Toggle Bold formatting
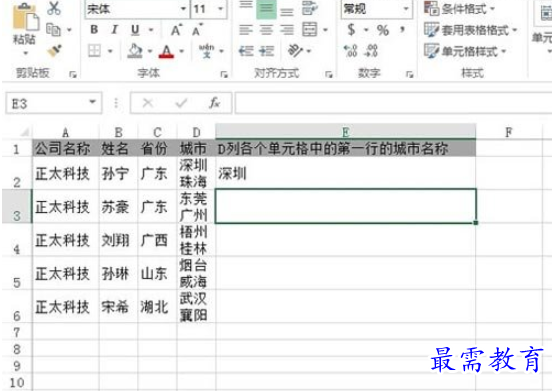Viewport: 552px width, 391px height. 94,30
